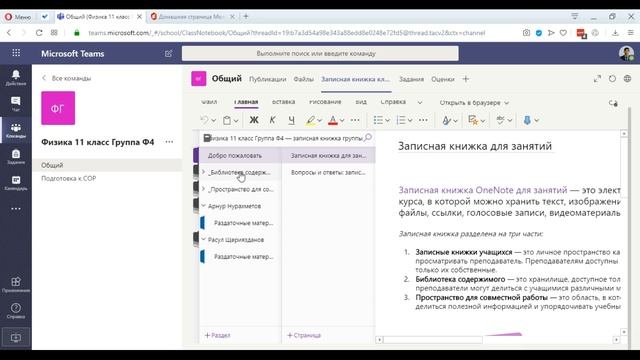This screenshot has width=640, height=360.
Task: Add a new page (+ Страница)
Action: 304,335
